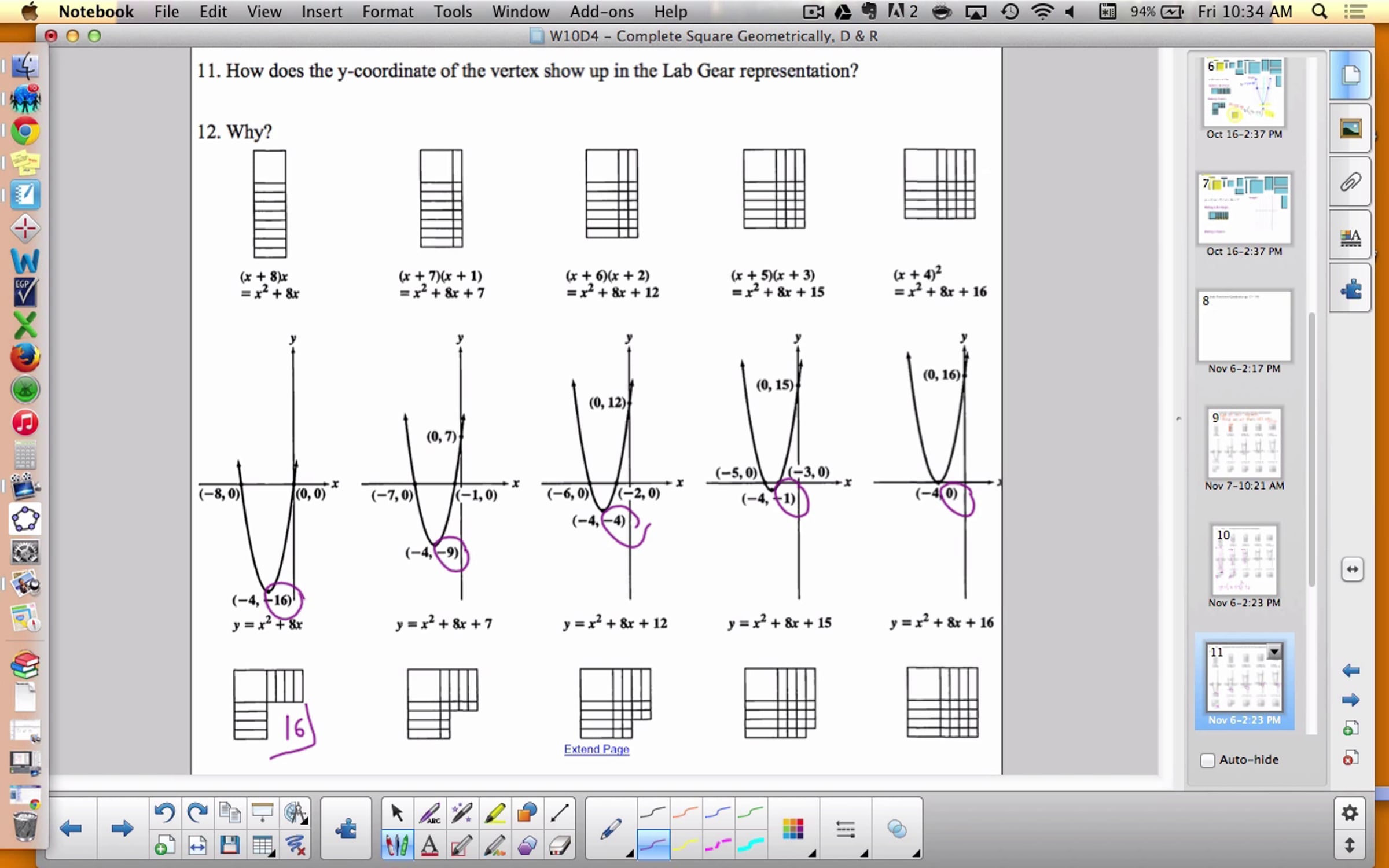Image resolution: width=1389 pixels, height=868 pixels.
Task: Select the Shapes tool
Action: click(x=527, y=813)
